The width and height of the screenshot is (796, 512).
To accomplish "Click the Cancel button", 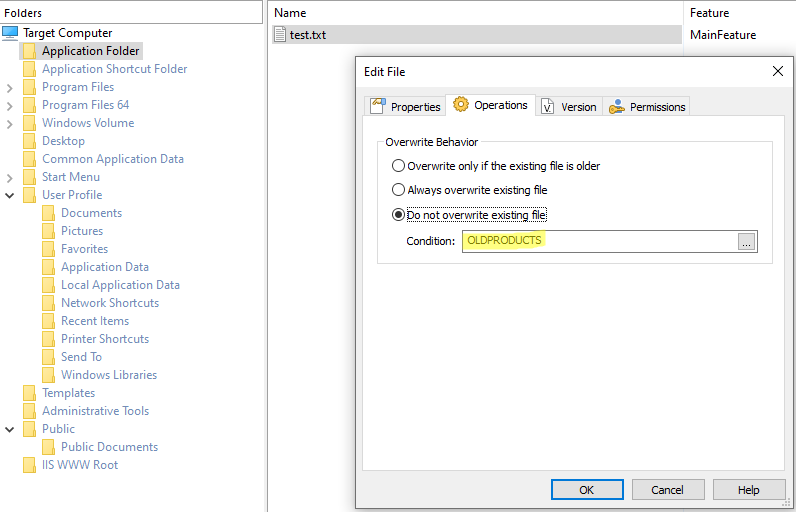I will pos(667,490).
